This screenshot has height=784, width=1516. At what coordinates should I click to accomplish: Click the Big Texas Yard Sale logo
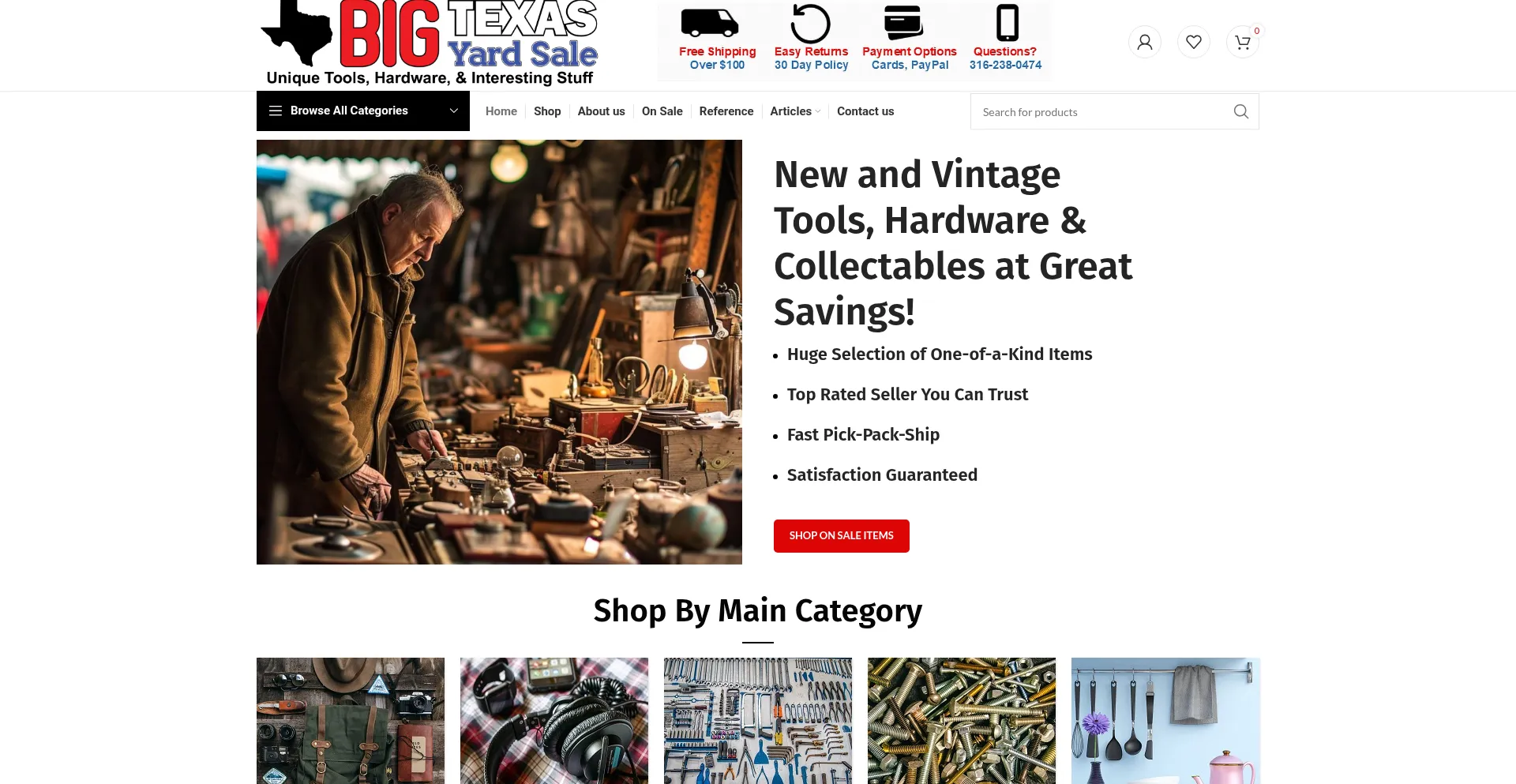(x=430, y=43)
